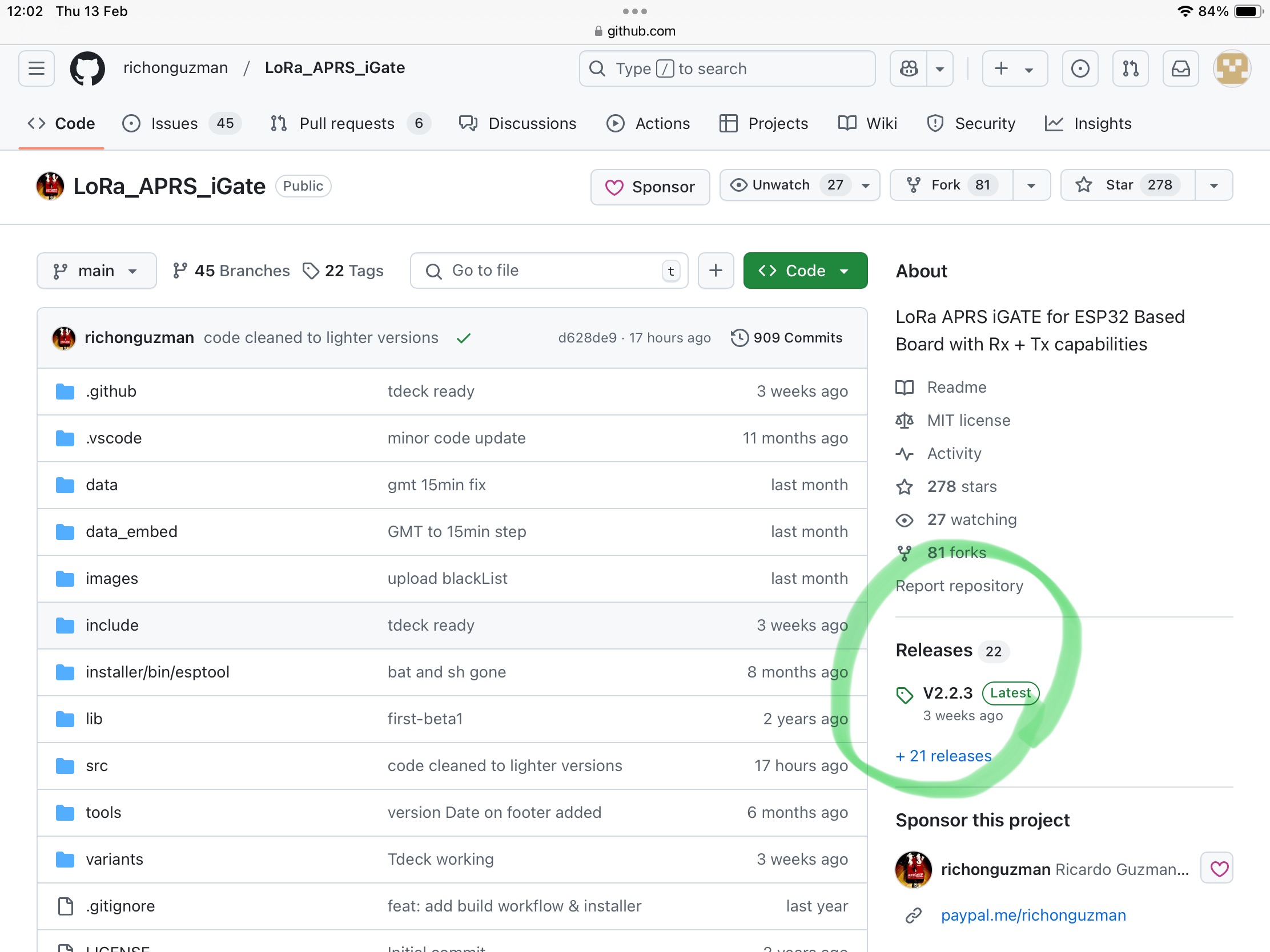
Task: Open the user profile avatar menu
Action: coord(1232,68)
